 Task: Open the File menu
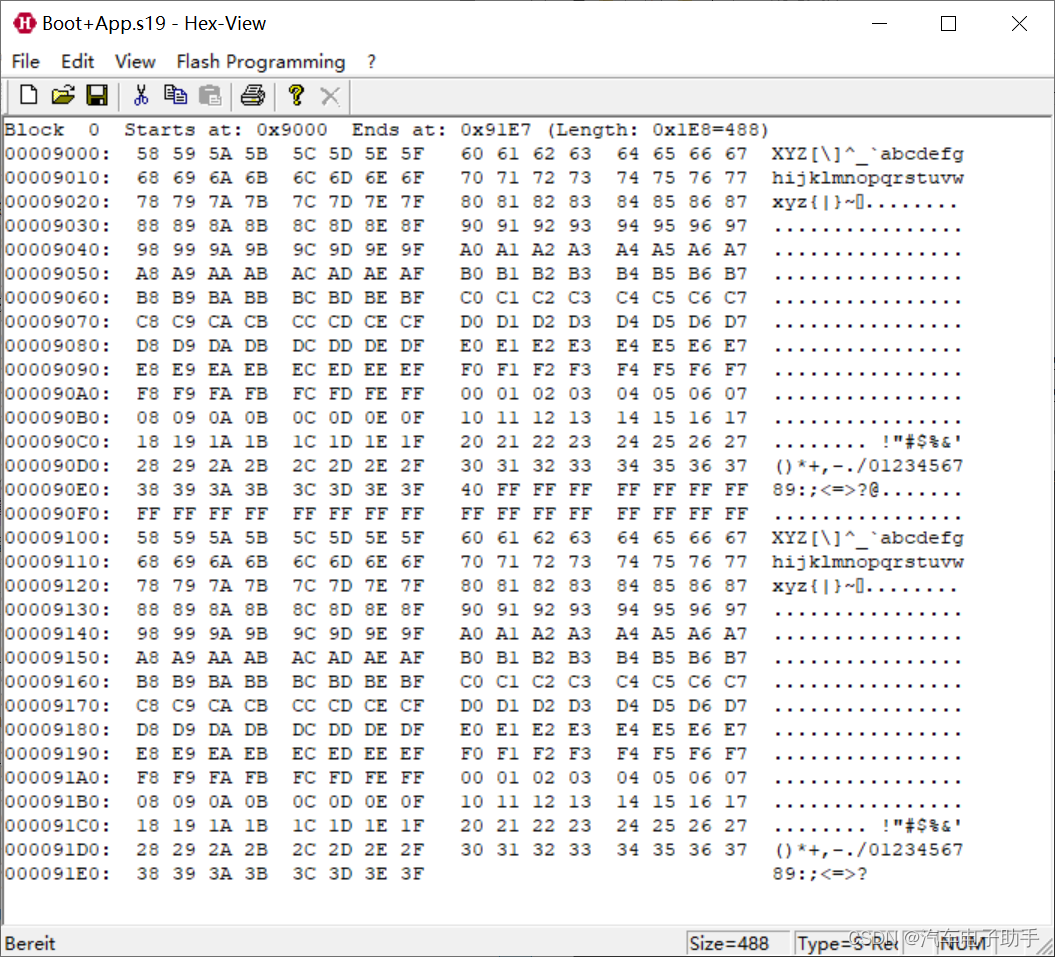(x=26, y=61)
